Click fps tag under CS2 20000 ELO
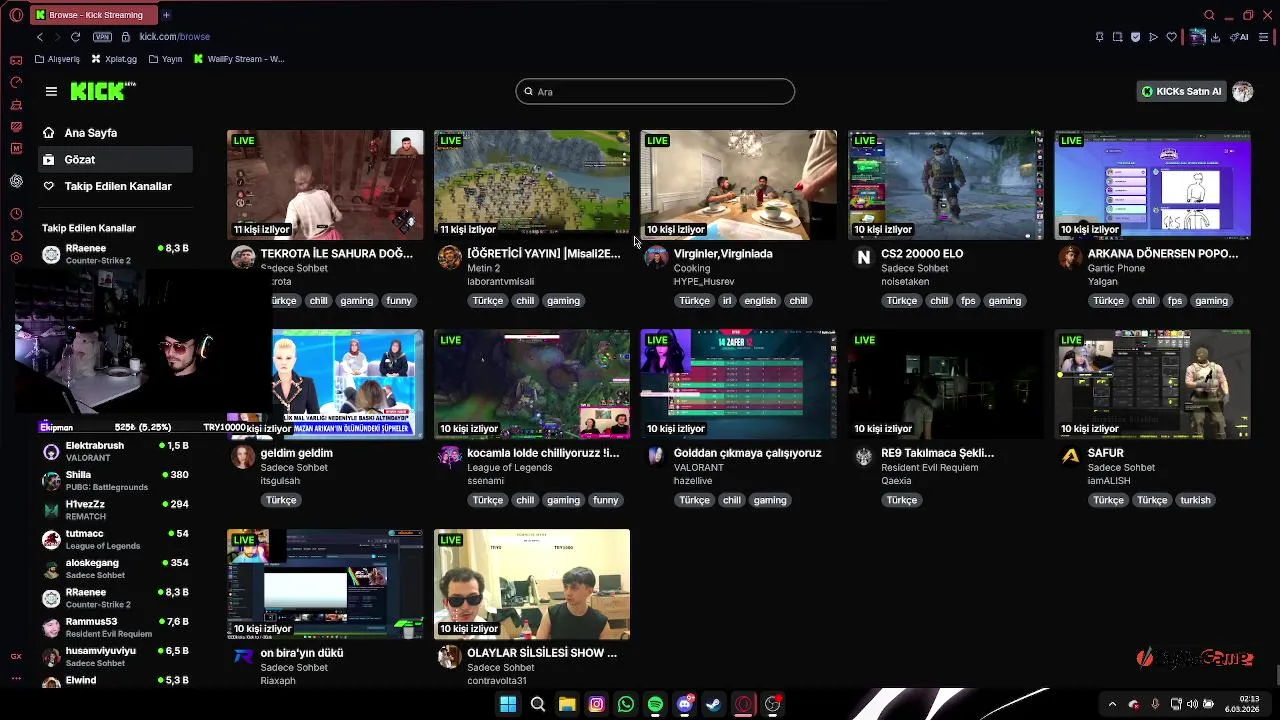 tap(968, 300)
